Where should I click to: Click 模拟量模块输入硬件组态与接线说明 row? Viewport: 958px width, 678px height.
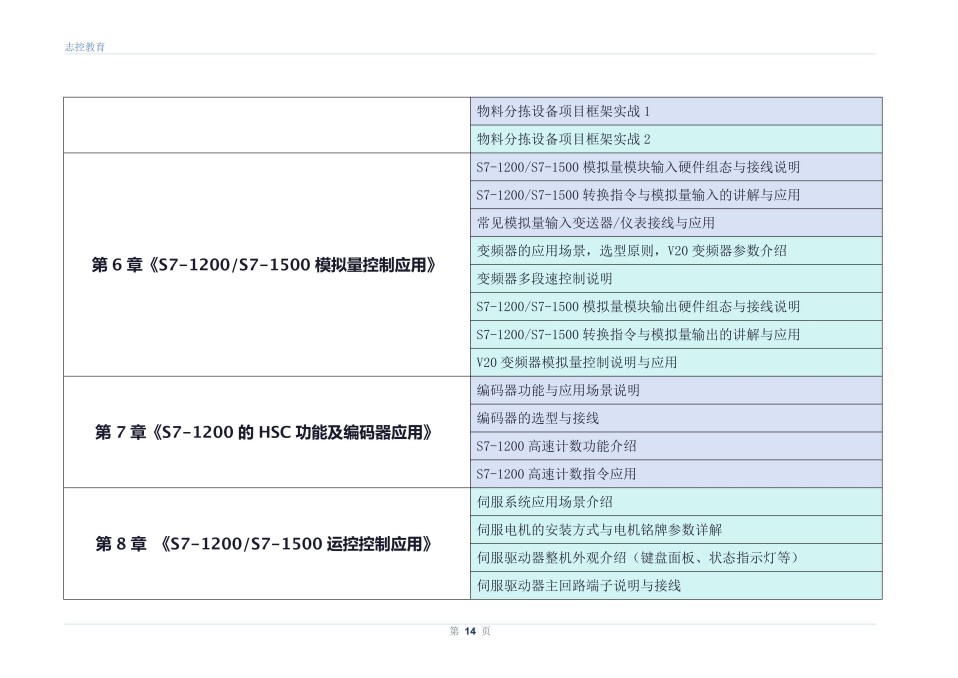(676, 167)
